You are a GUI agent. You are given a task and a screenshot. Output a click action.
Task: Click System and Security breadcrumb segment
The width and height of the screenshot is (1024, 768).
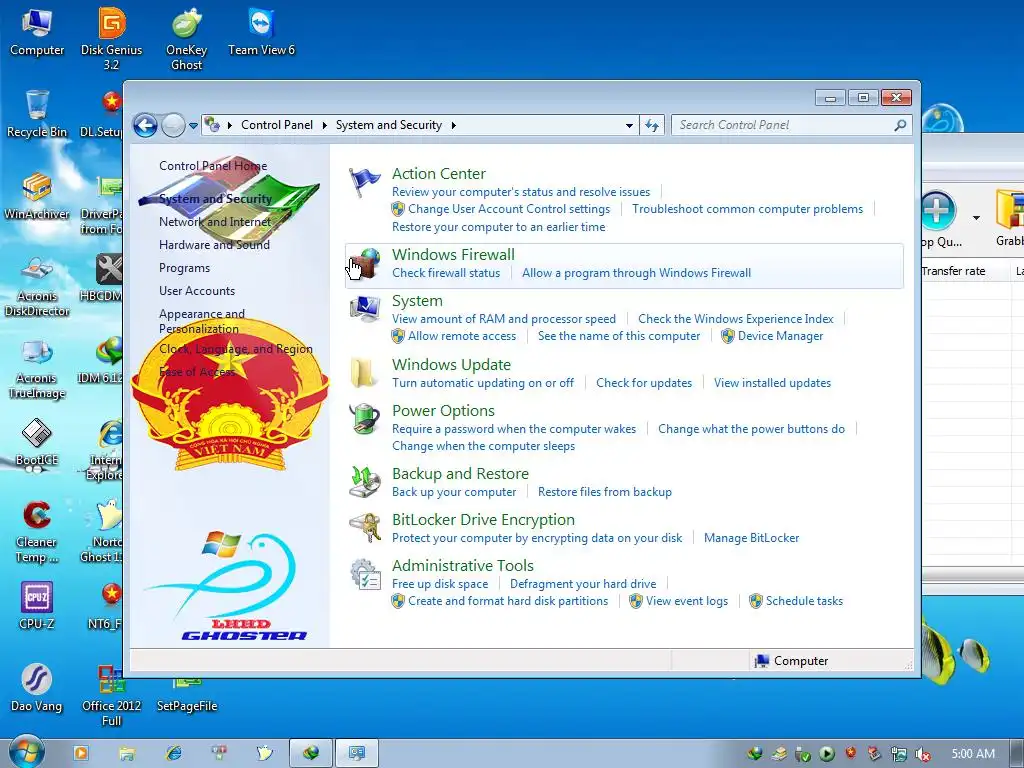pos(389,125)
